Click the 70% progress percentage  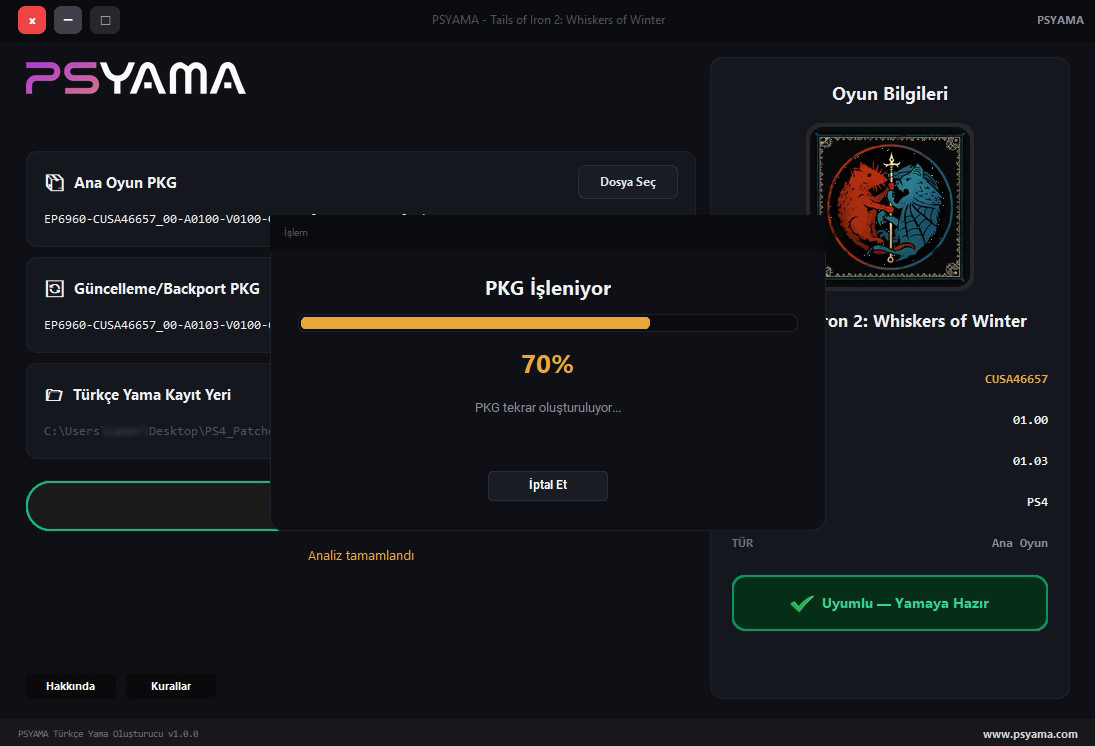point(548,364)
